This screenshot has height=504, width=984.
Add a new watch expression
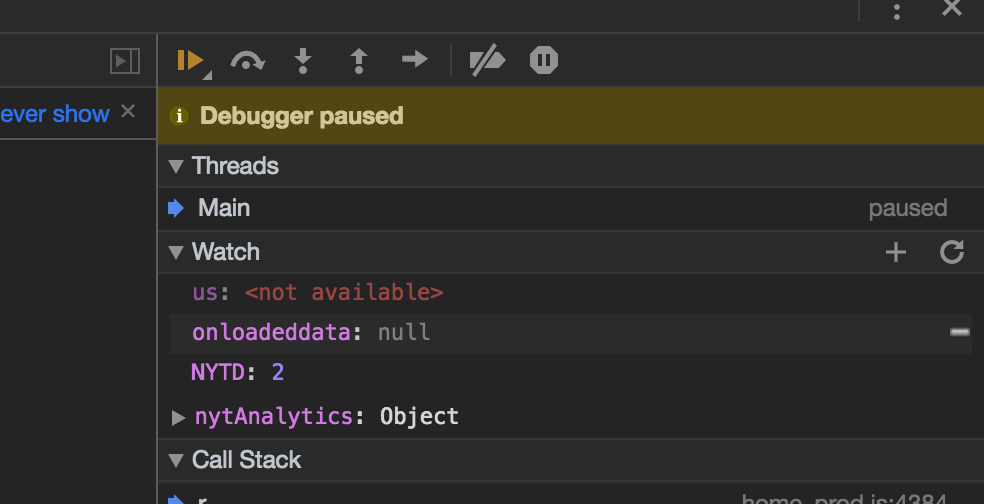896,253
